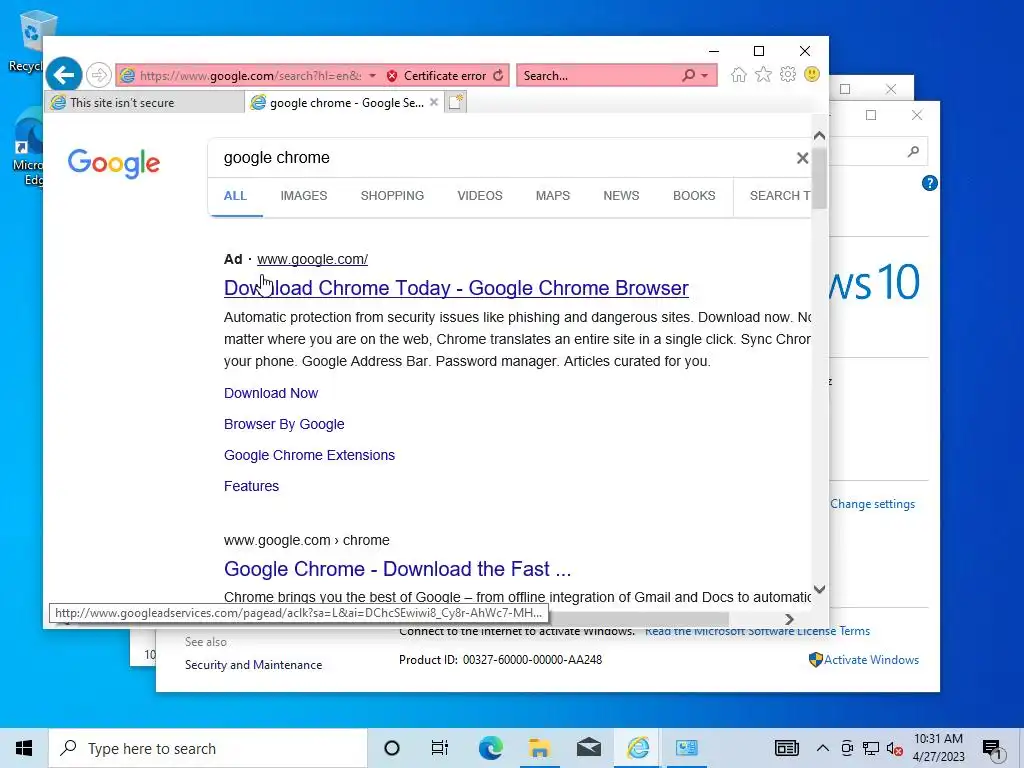Open the VIDEOS results tab
This screenshot has height=768, width=1024.
pyautogui.click(x=480, y=196)
